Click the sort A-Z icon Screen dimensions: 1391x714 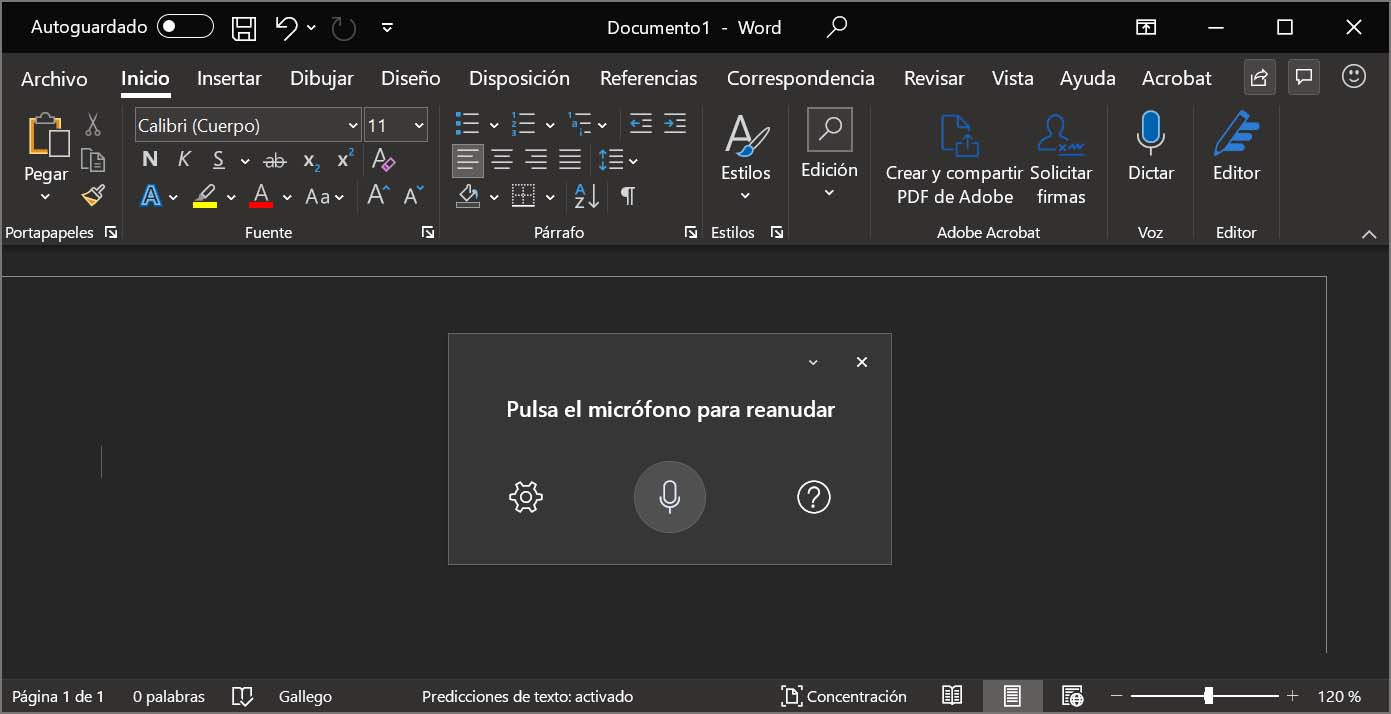pyautogui.click(x=587, y=196)
